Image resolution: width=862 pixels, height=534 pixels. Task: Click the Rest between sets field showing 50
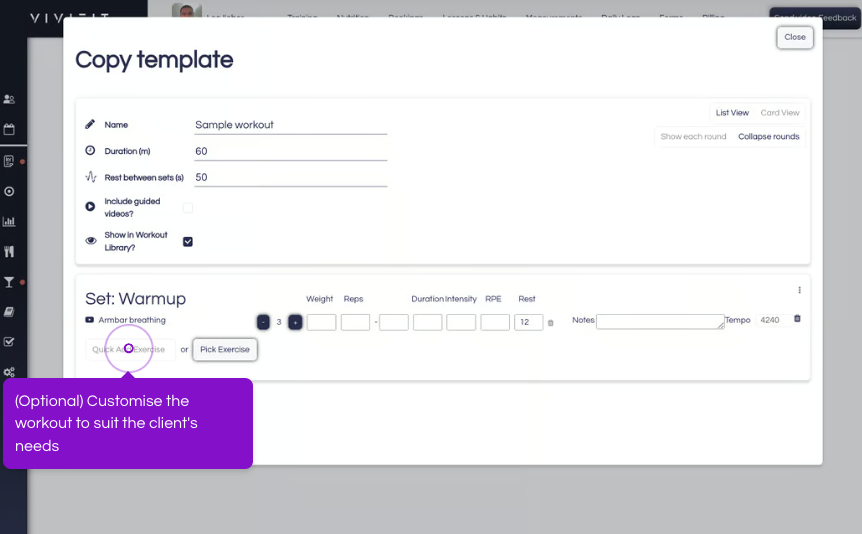pyautogui.click(x=291, y=177)
